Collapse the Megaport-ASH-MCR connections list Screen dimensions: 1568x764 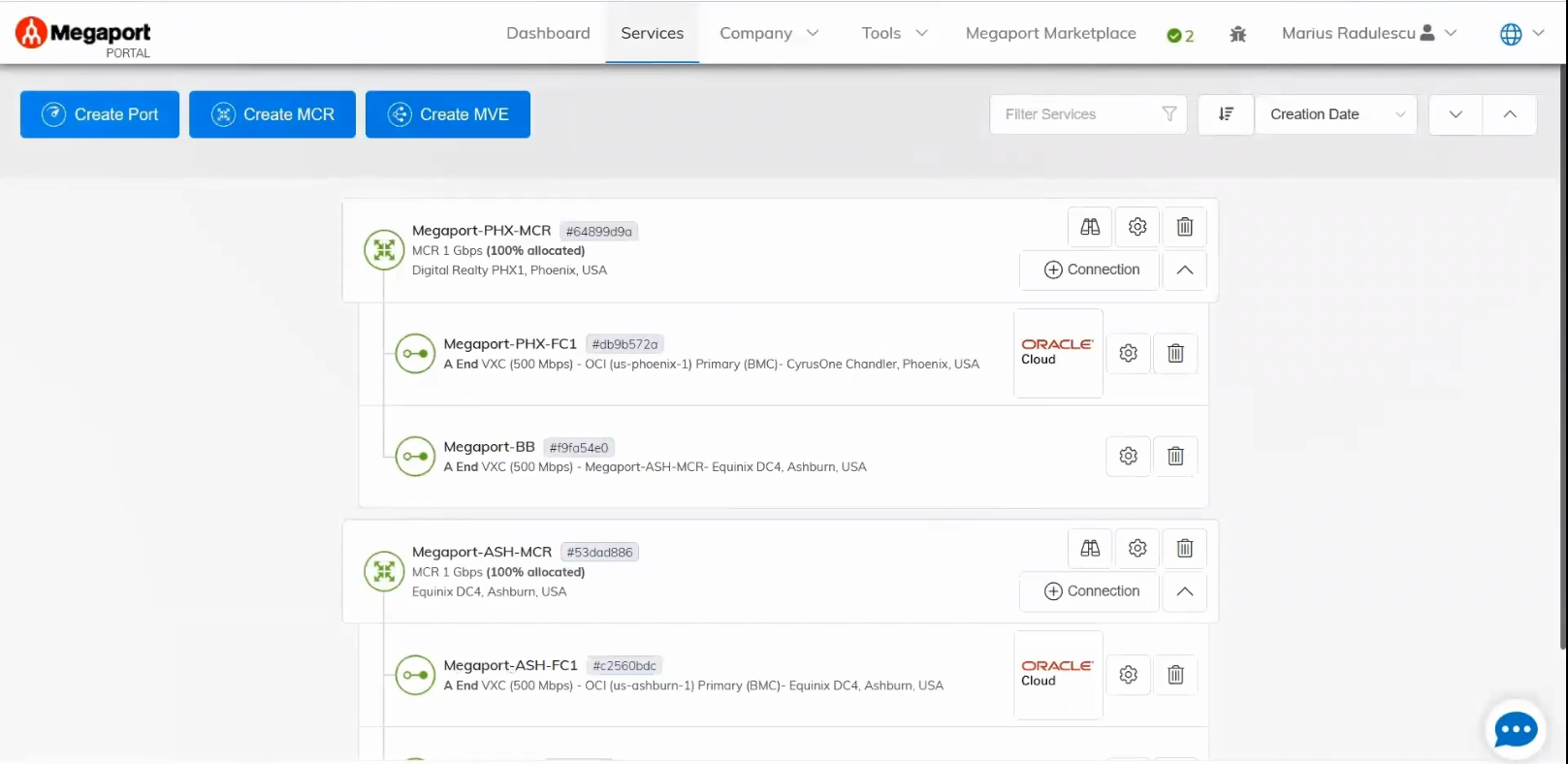coord(1184,592)
